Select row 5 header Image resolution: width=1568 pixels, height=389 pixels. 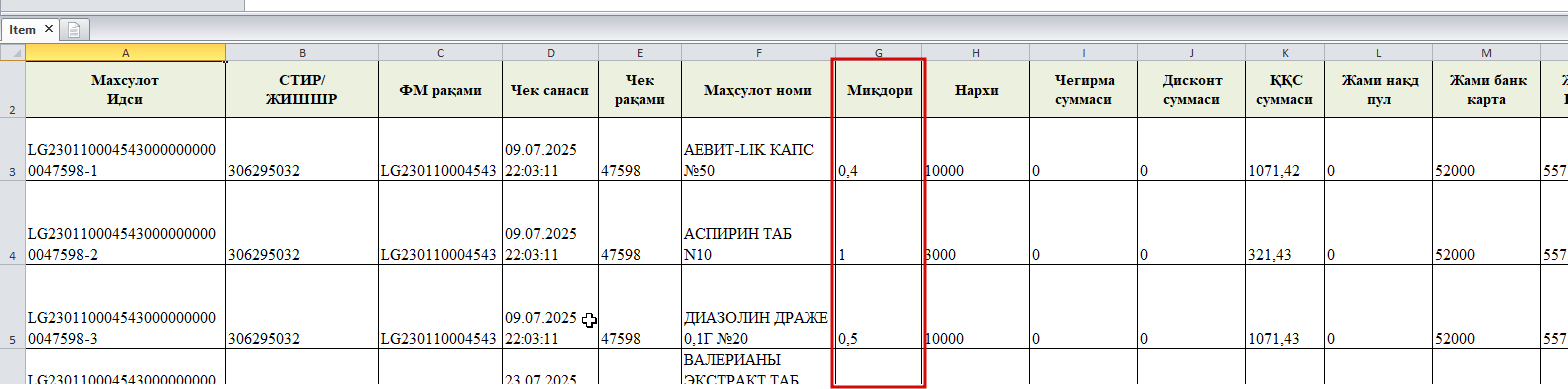point(13,306)
